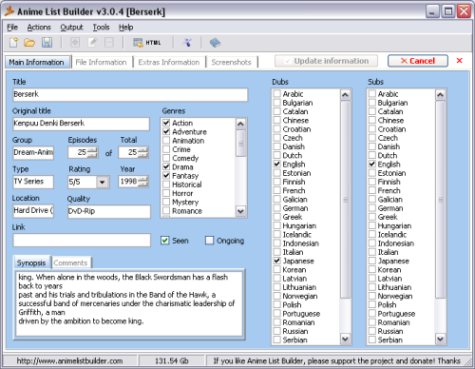Click the Cancel button
This screenshot has height=369, width=475.
click(418, 61)
